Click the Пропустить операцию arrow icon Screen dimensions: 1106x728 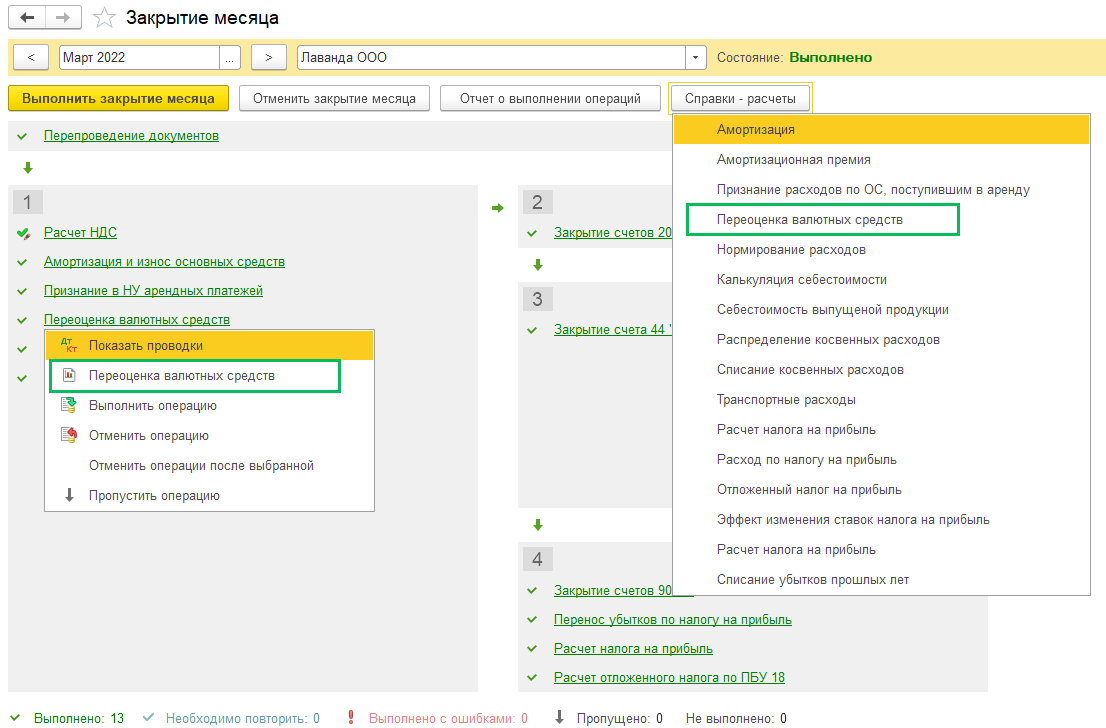69,496
